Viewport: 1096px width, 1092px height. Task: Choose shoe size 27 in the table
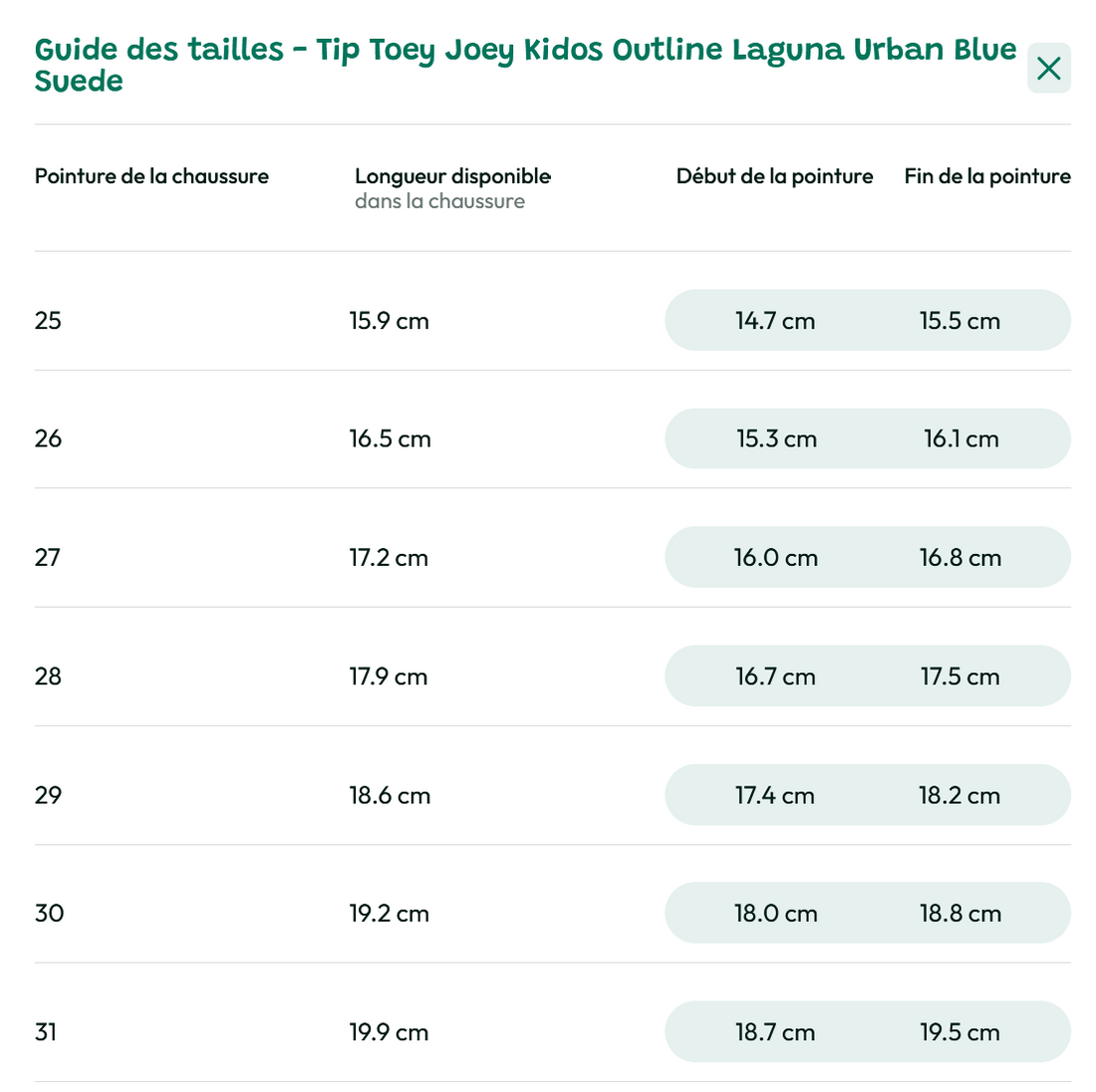[x=48, y=557]
